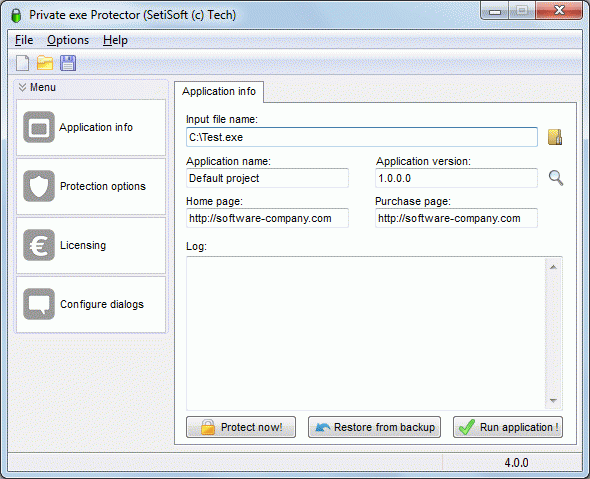Collapse the Menu panel using its chevron
This screenshot has height=479, width=590.
(23, 87)
